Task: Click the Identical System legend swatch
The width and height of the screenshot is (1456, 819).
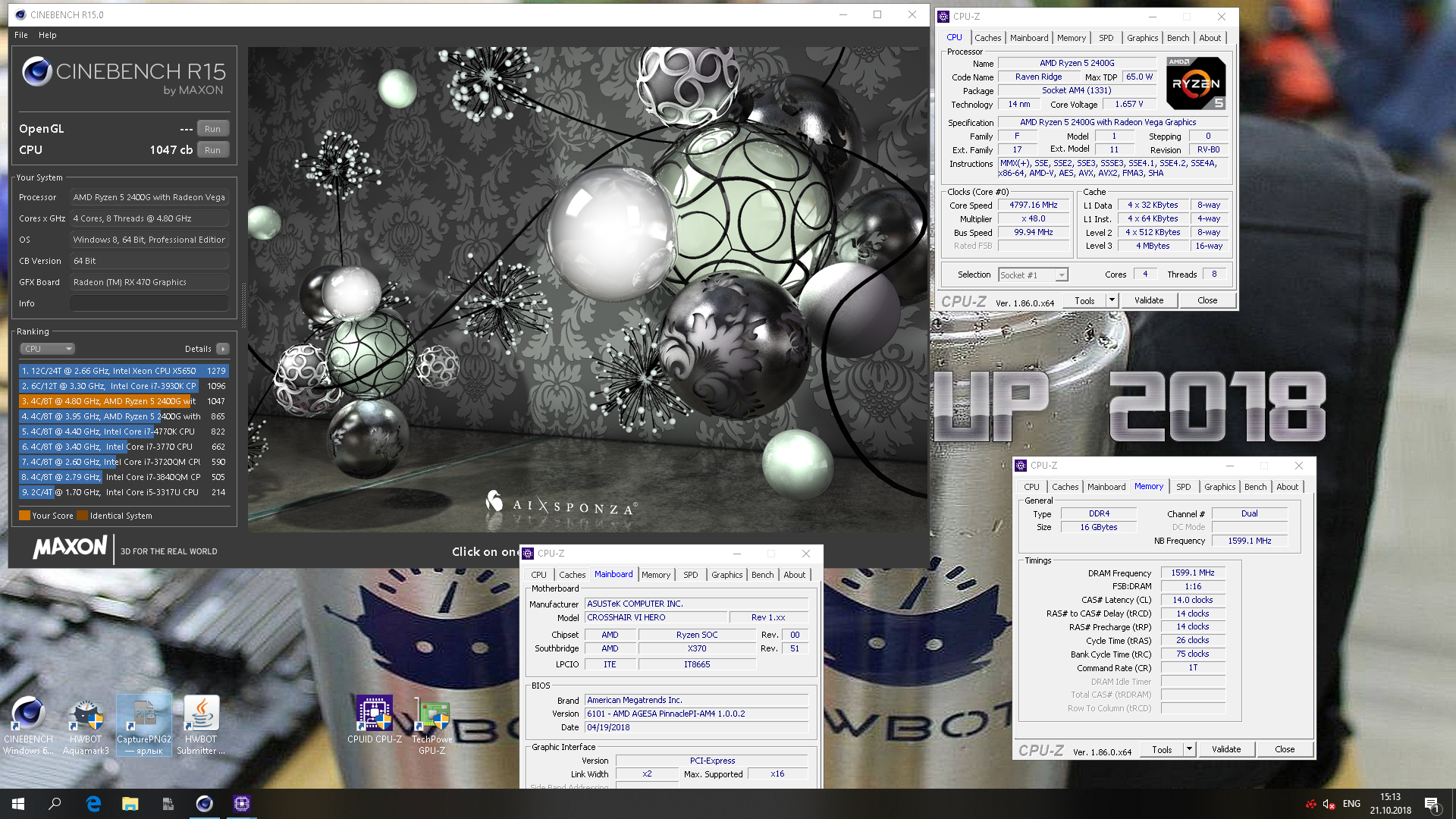Action: coord(82,516)
